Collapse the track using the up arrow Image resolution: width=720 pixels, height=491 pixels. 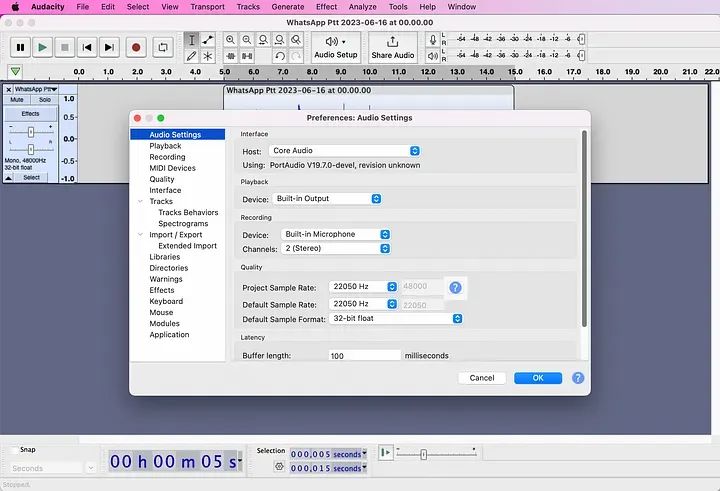9,178
